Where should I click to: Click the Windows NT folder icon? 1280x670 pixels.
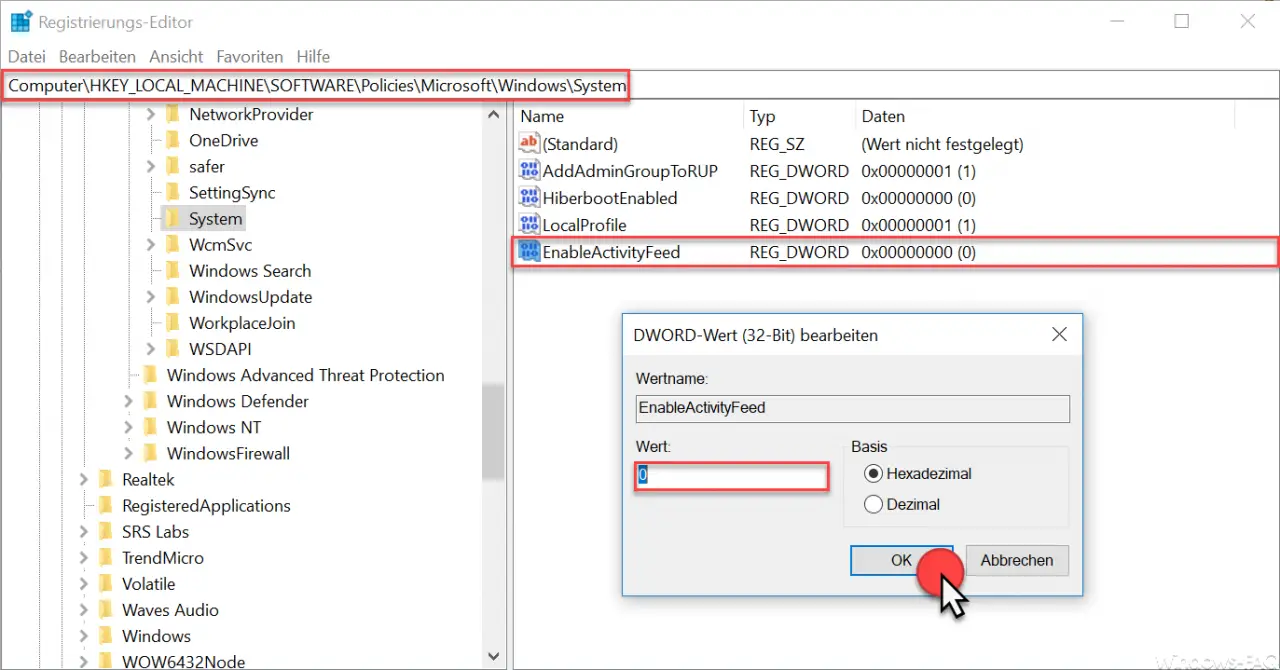coord(151,427)
